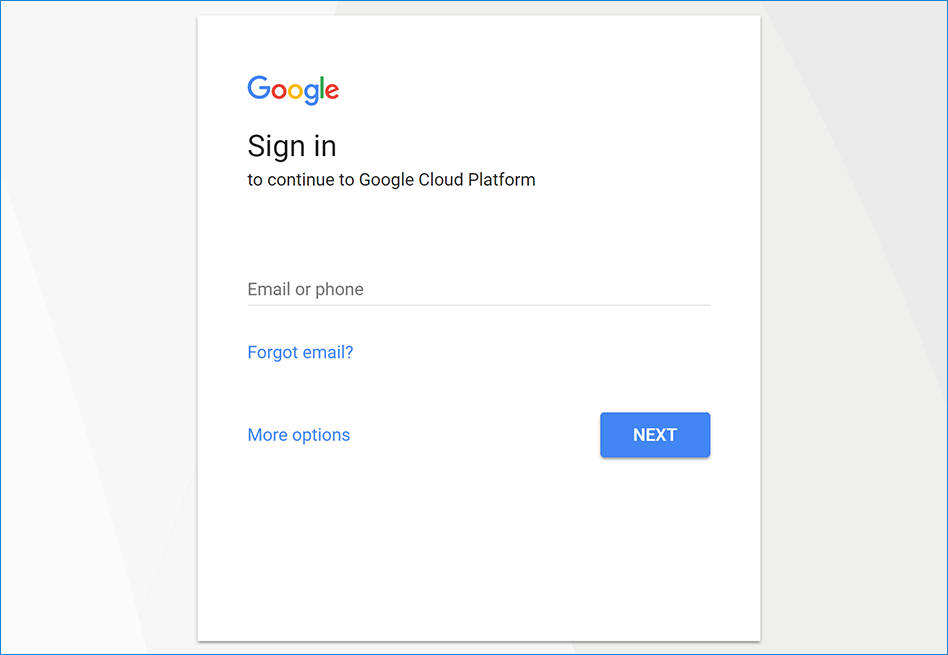Click the Google logo
This screenshot has height=655, width=948.
(293, 89)
